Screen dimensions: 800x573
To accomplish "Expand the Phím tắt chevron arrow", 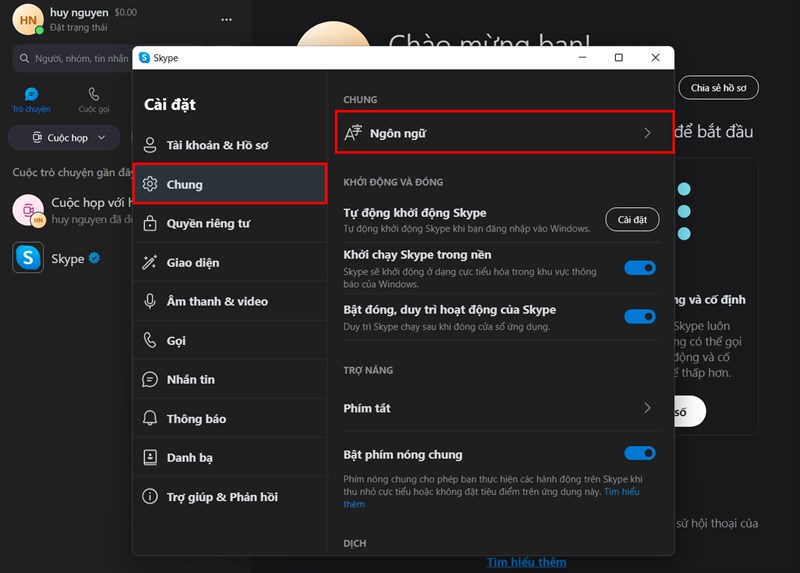I will 647,408.
